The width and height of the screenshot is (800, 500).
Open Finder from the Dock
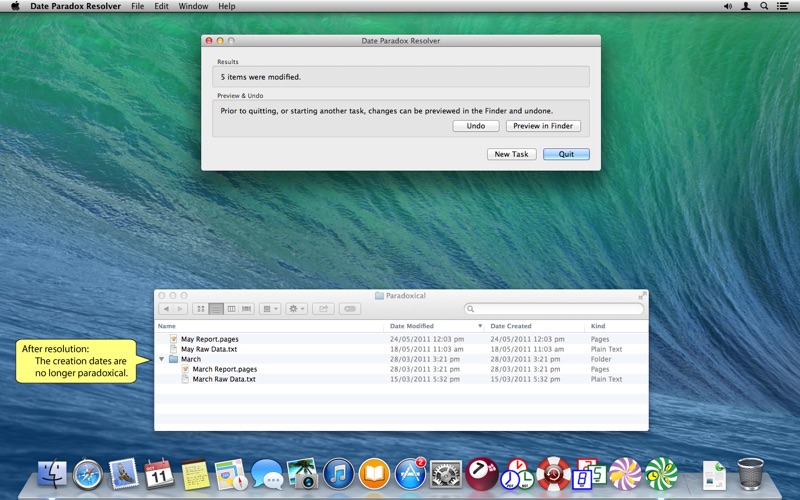click(53, 474)
